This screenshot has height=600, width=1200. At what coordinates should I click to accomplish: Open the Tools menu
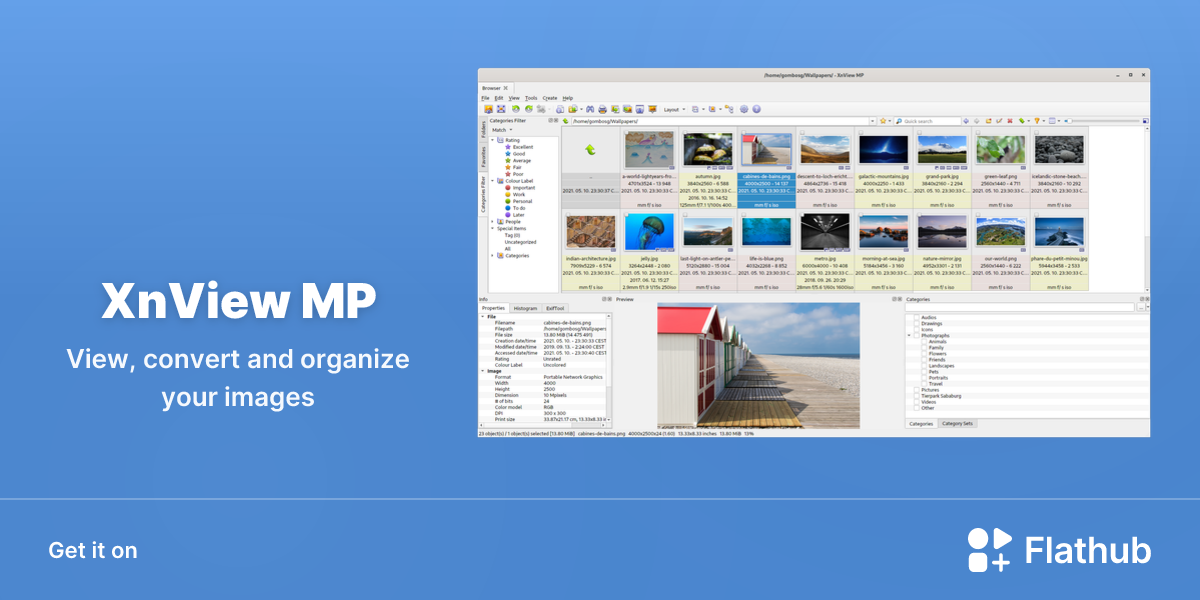pos(531,98)
